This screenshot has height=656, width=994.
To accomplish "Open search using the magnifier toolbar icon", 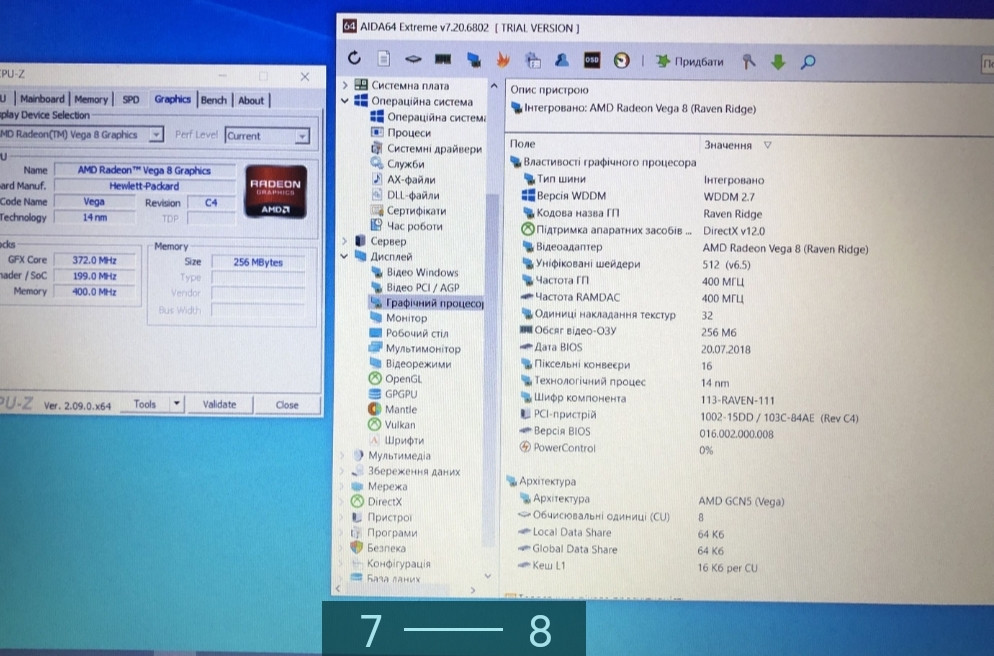I will [x=805, y=61].
